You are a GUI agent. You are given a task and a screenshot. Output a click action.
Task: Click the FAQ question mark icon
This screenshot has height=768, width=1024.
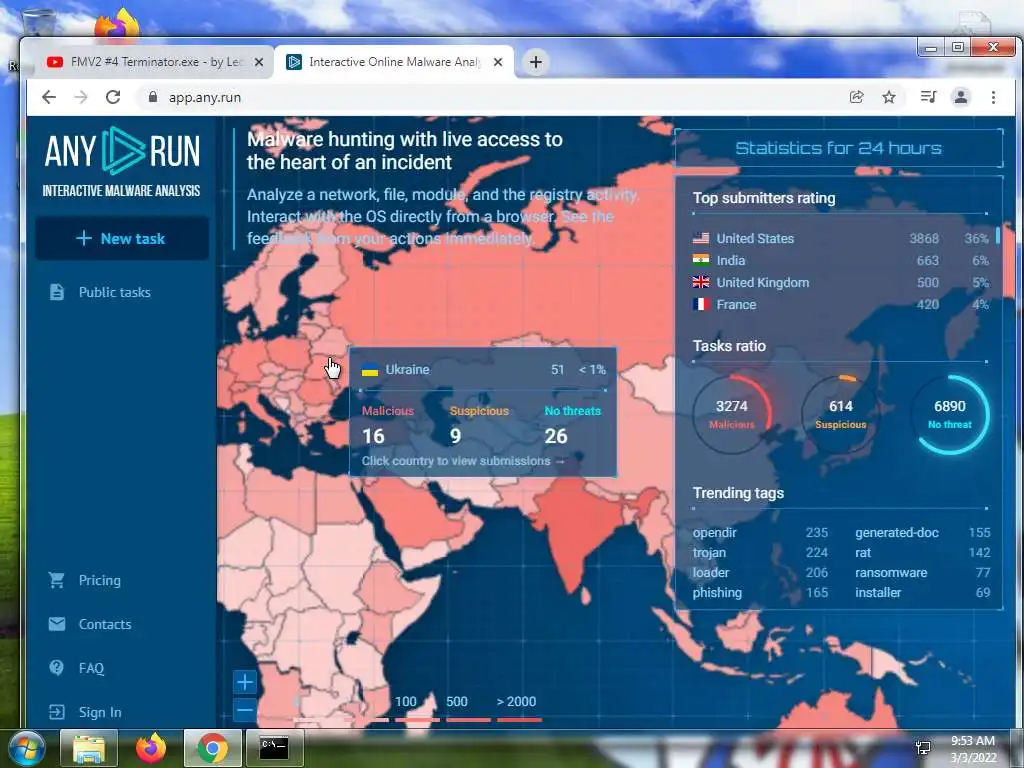[x=57, y=667]
